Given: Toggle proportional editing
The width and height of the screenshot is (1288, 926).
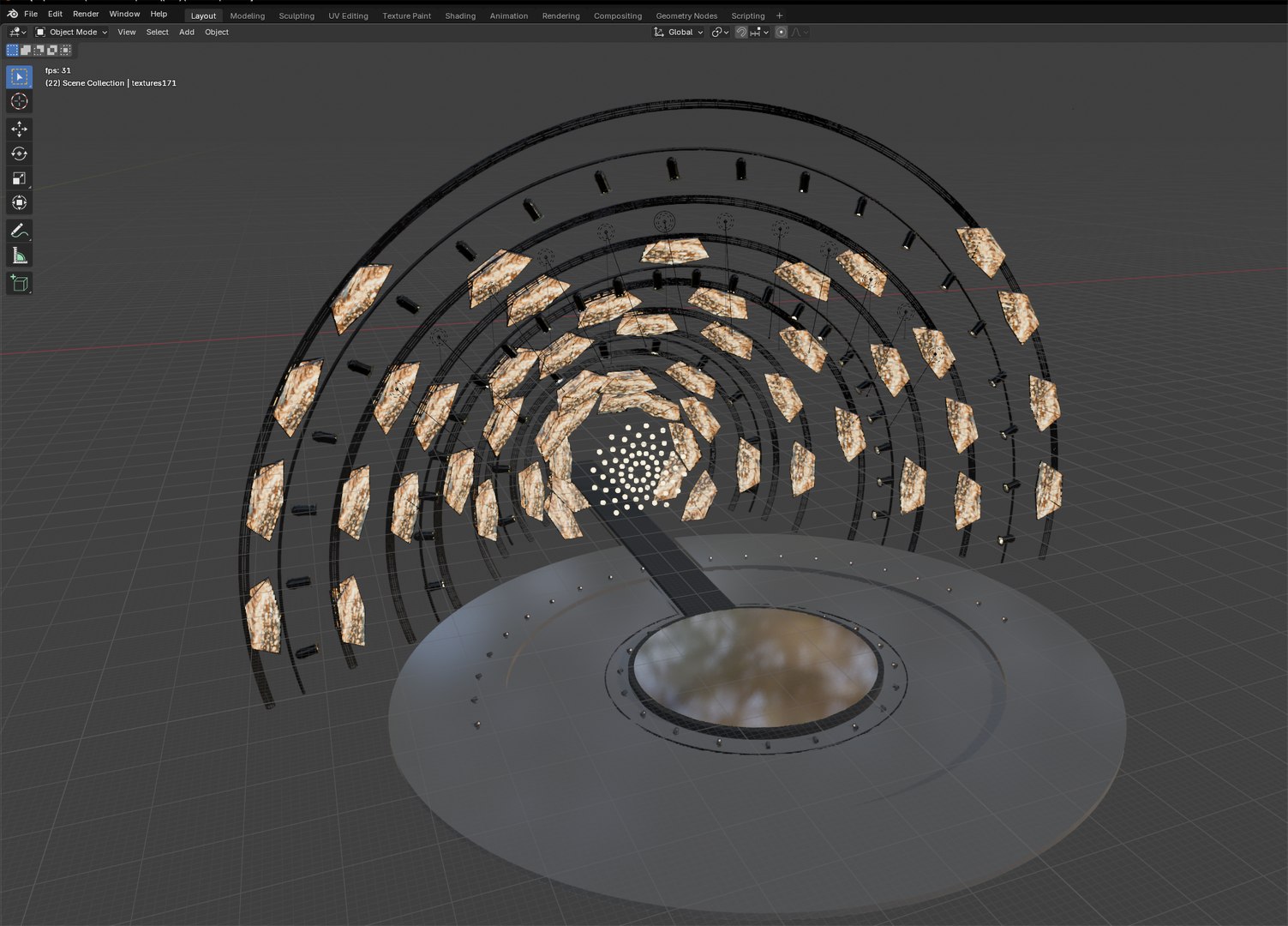Looking at the screenshot, I should pos(781,32).
